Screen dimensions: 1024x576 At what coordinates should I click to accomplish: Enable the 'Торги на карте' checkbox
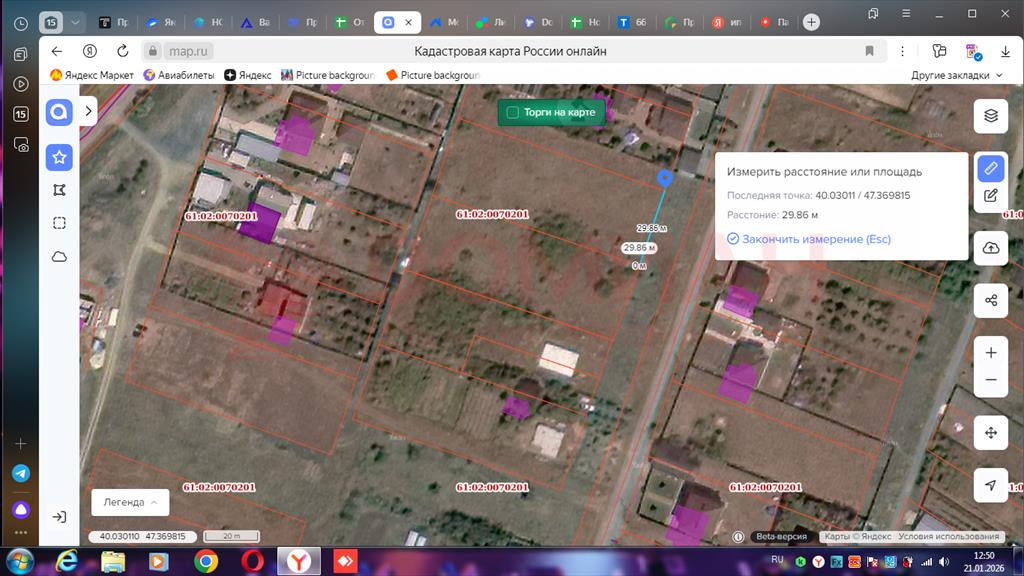coord(513,112)
